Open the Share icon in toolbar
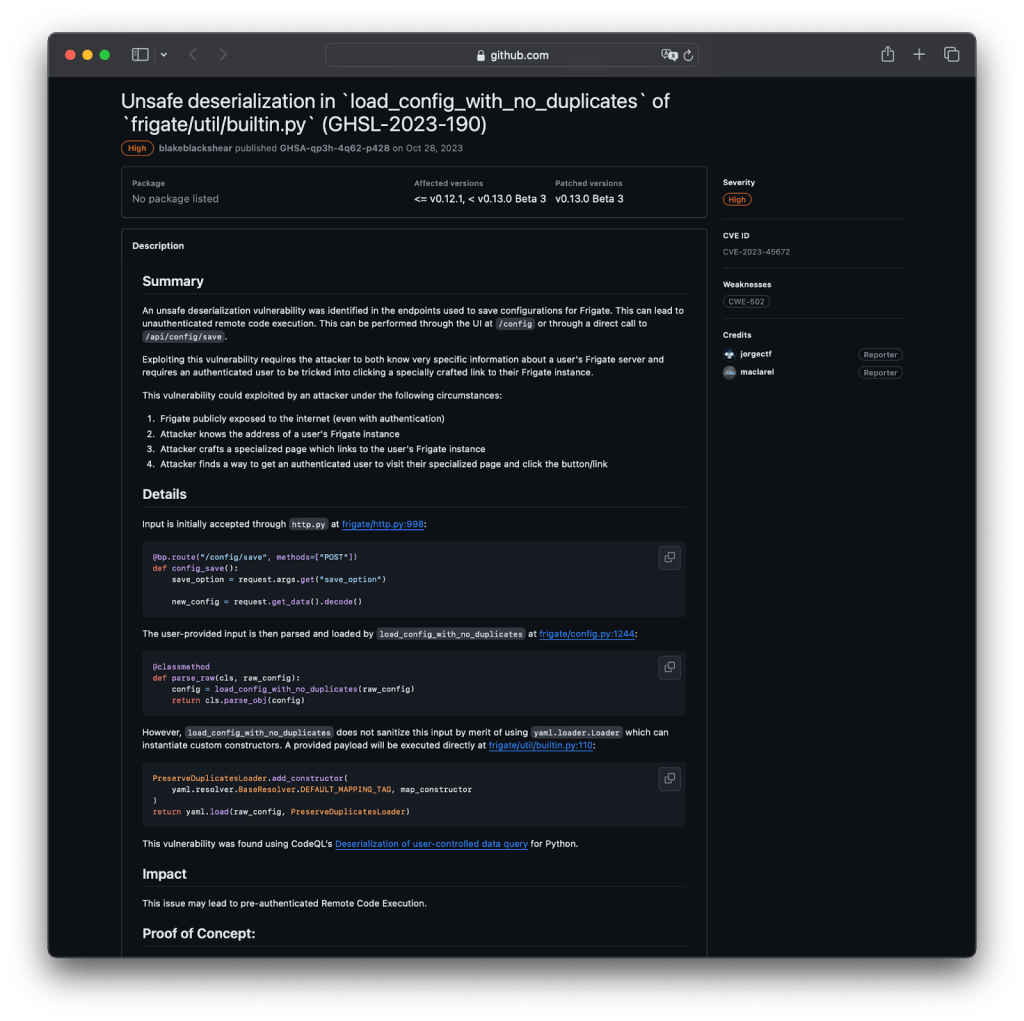This screenshot has height=1021, width=1024. (x=887, y=55)
